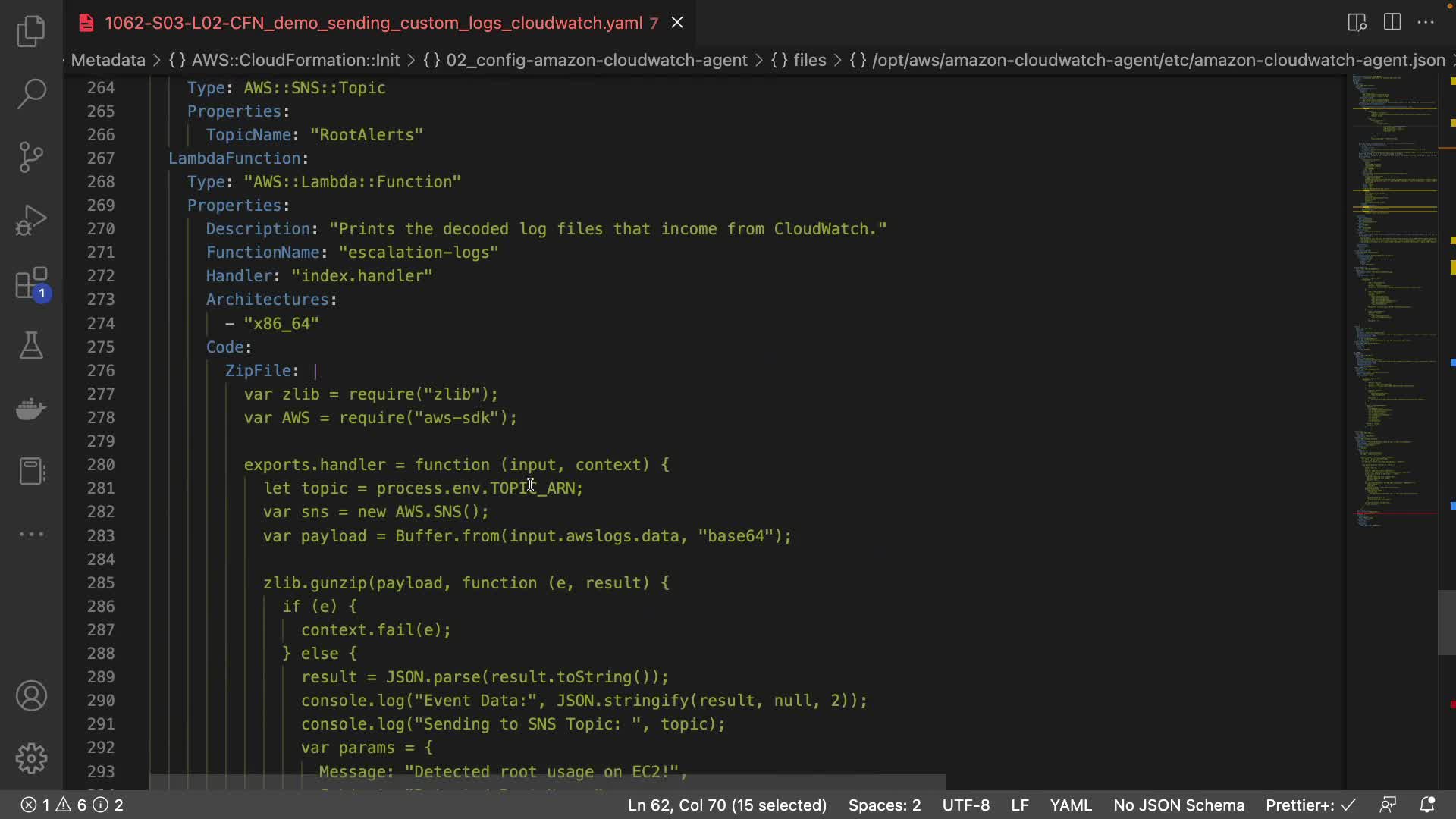Screen dimensions: 1456x819
Task: Open the Docker view icon
Action: (31, 409)
